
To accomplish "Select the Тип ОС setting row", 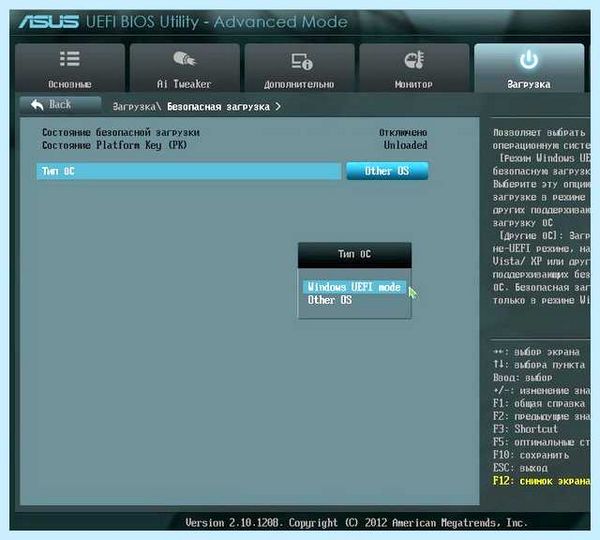I will click(189, 171).
